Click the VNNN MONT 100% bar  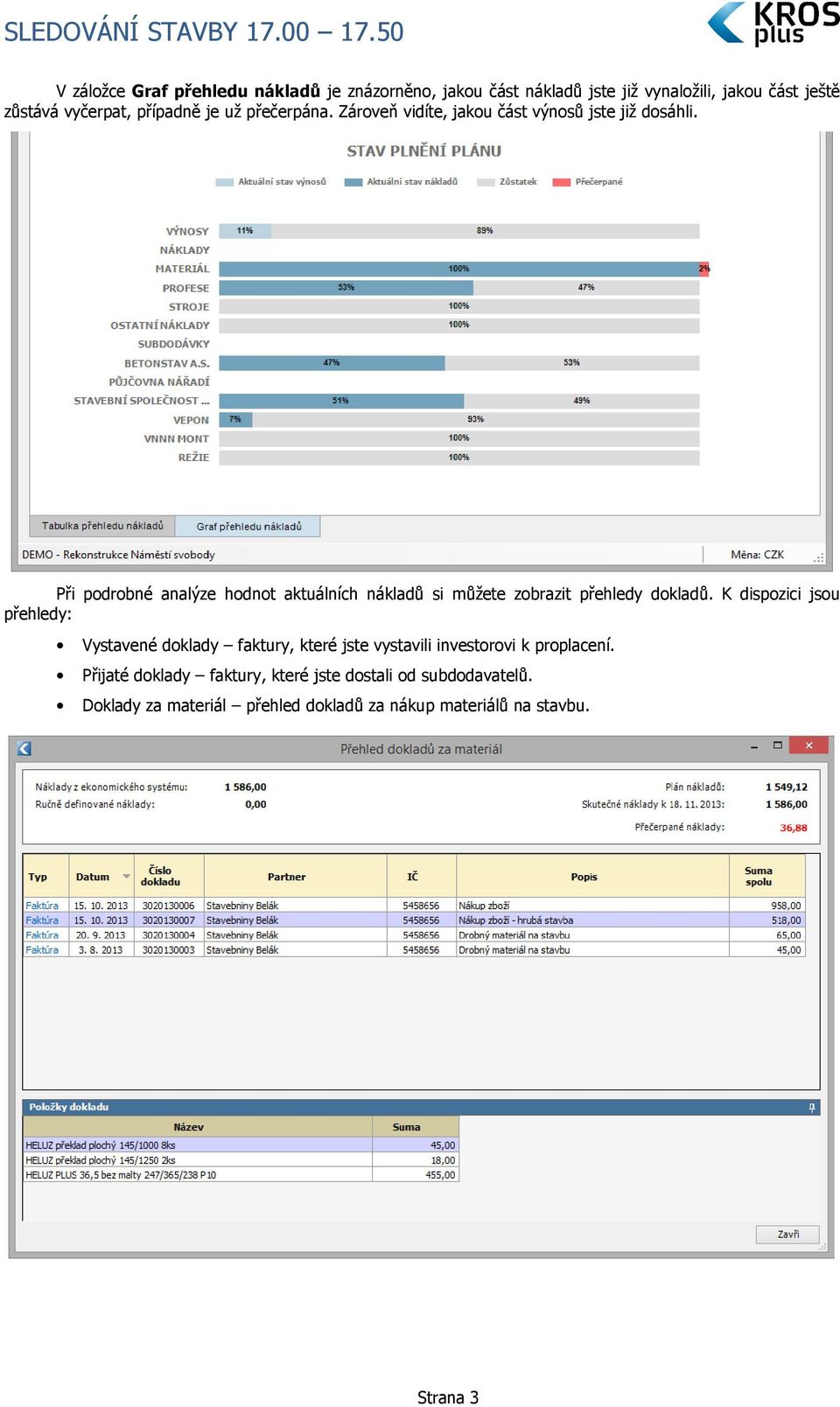459,438
